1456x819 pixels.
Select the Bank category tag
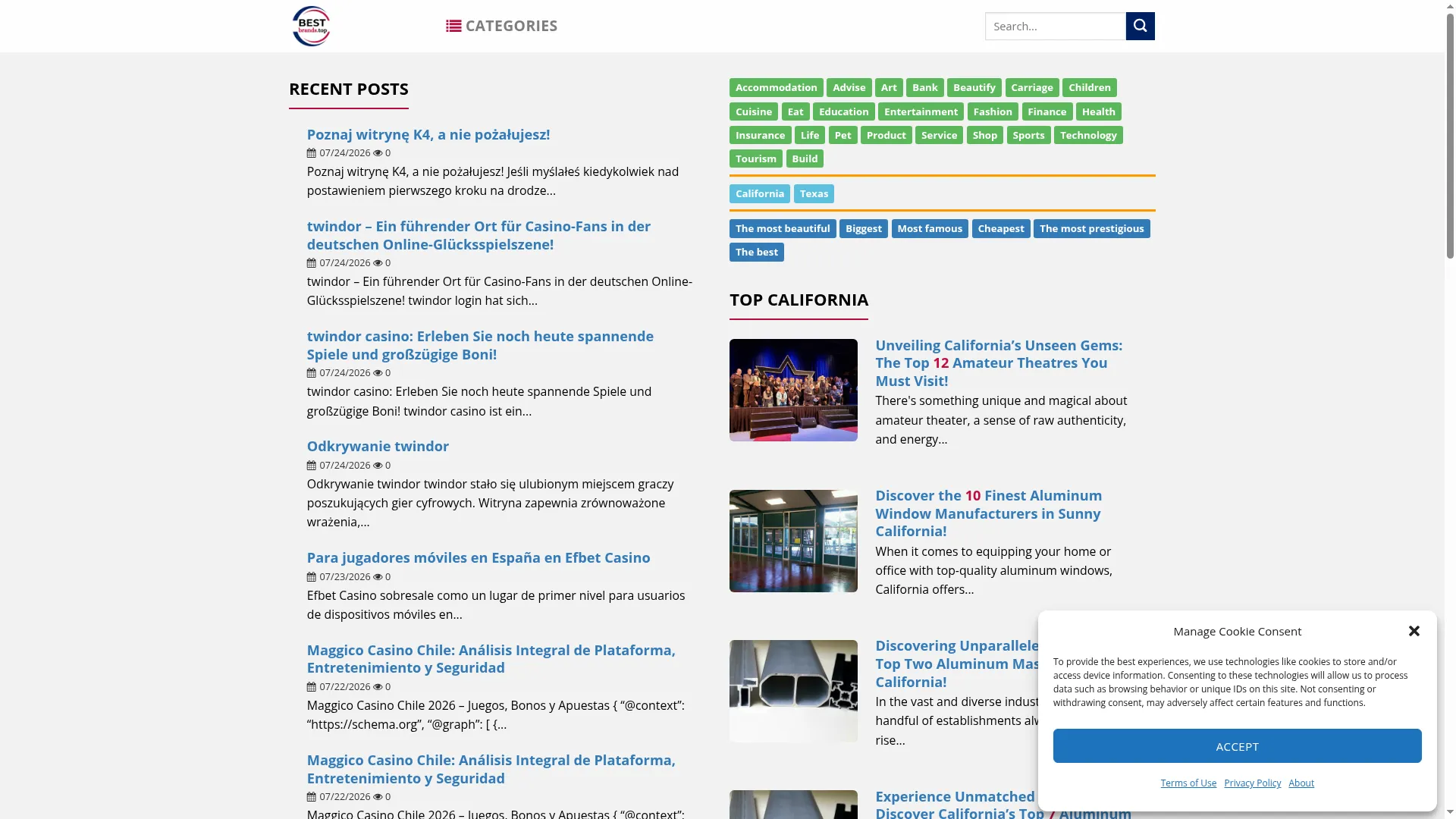(924, 88)
